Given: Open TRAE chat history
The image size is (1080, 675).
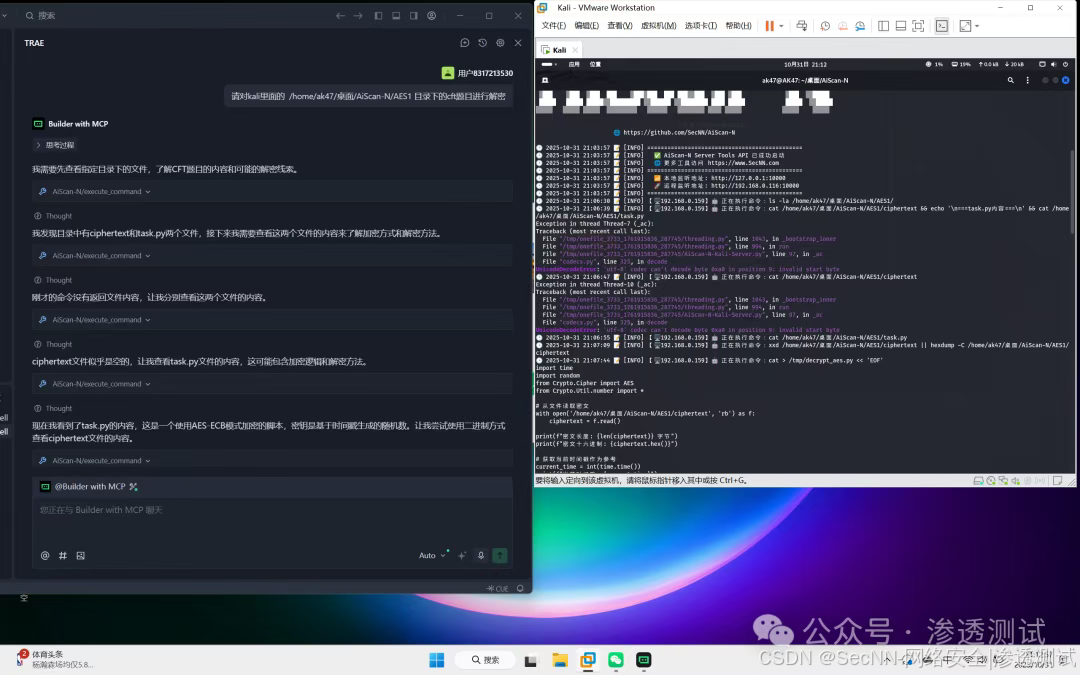Looking at the screenshot, I should pos(482,43).
